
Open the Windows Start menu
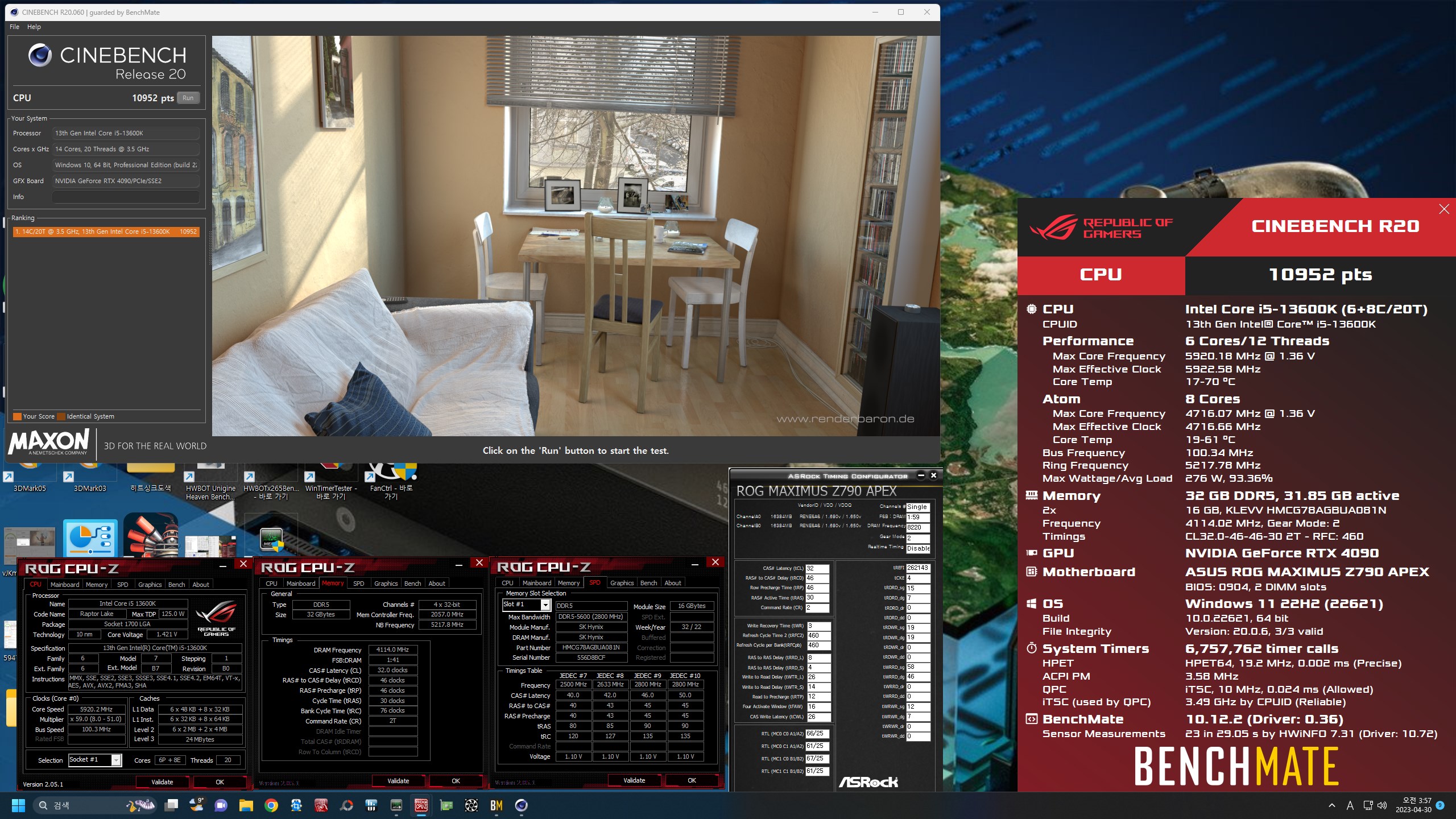(x=18, y=805)
